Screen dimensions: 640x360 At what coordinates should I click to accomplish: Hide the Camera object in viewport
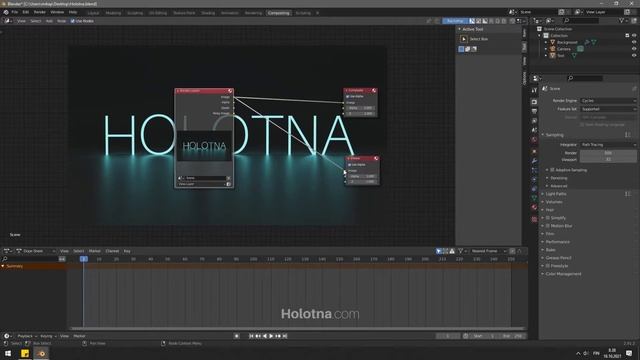tap(634, 49)
